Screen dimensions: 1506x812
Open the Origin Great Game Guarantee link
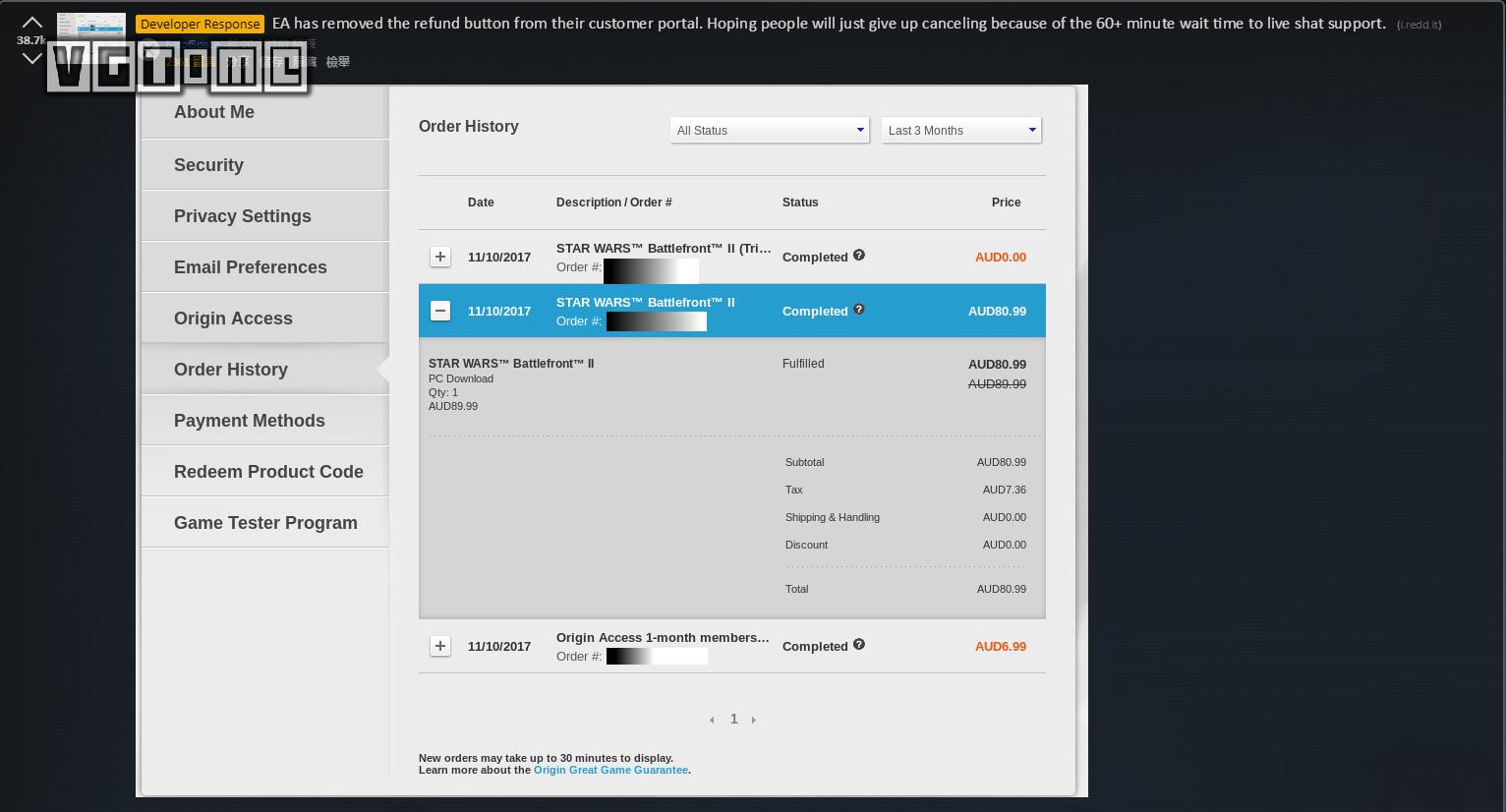coord(610,770)
